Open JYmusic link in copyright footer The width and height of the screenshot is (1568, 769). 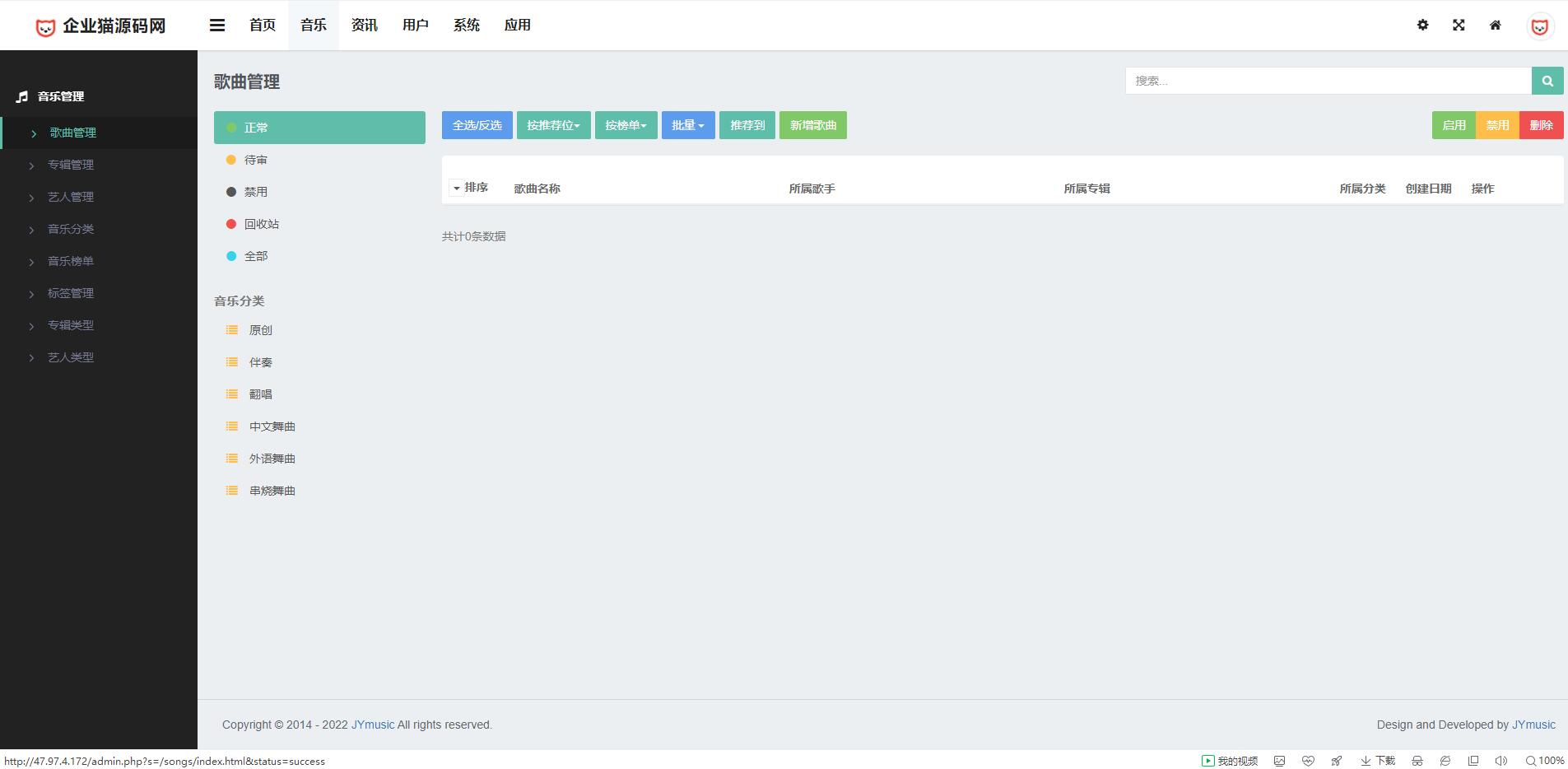point(373,725)
